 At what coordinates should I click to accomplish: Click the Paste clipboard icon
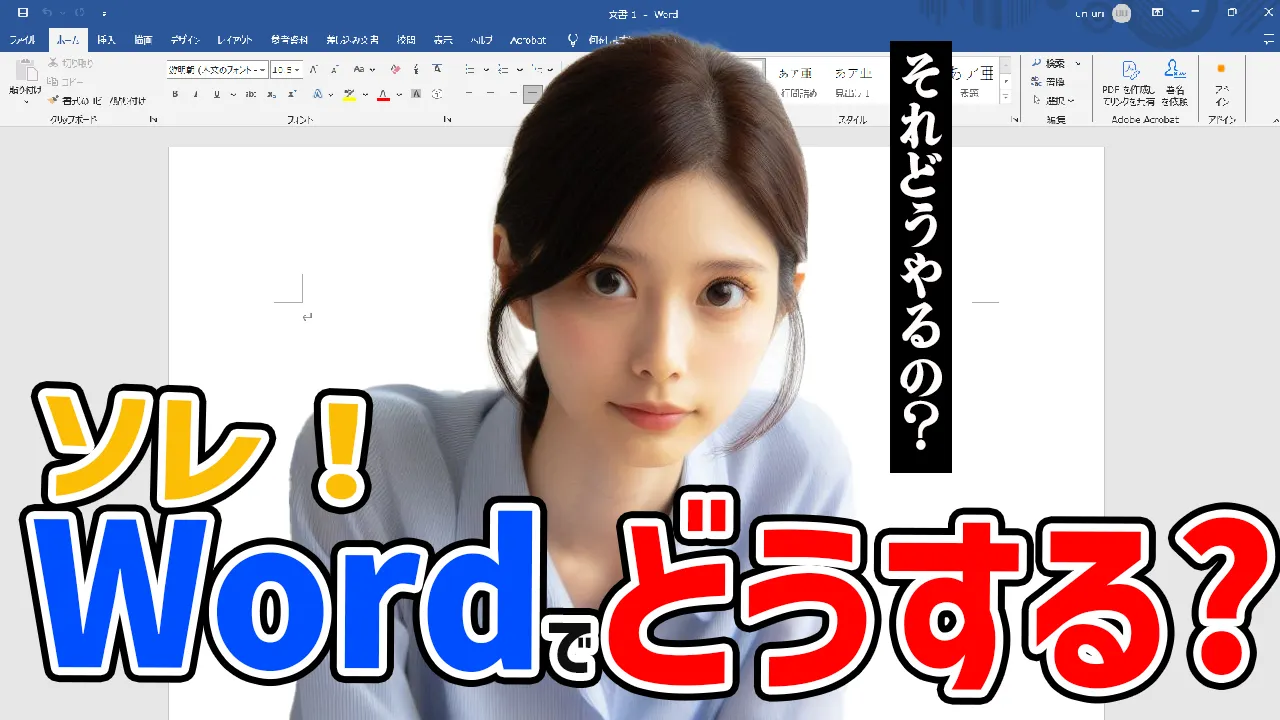pos(25,75)
